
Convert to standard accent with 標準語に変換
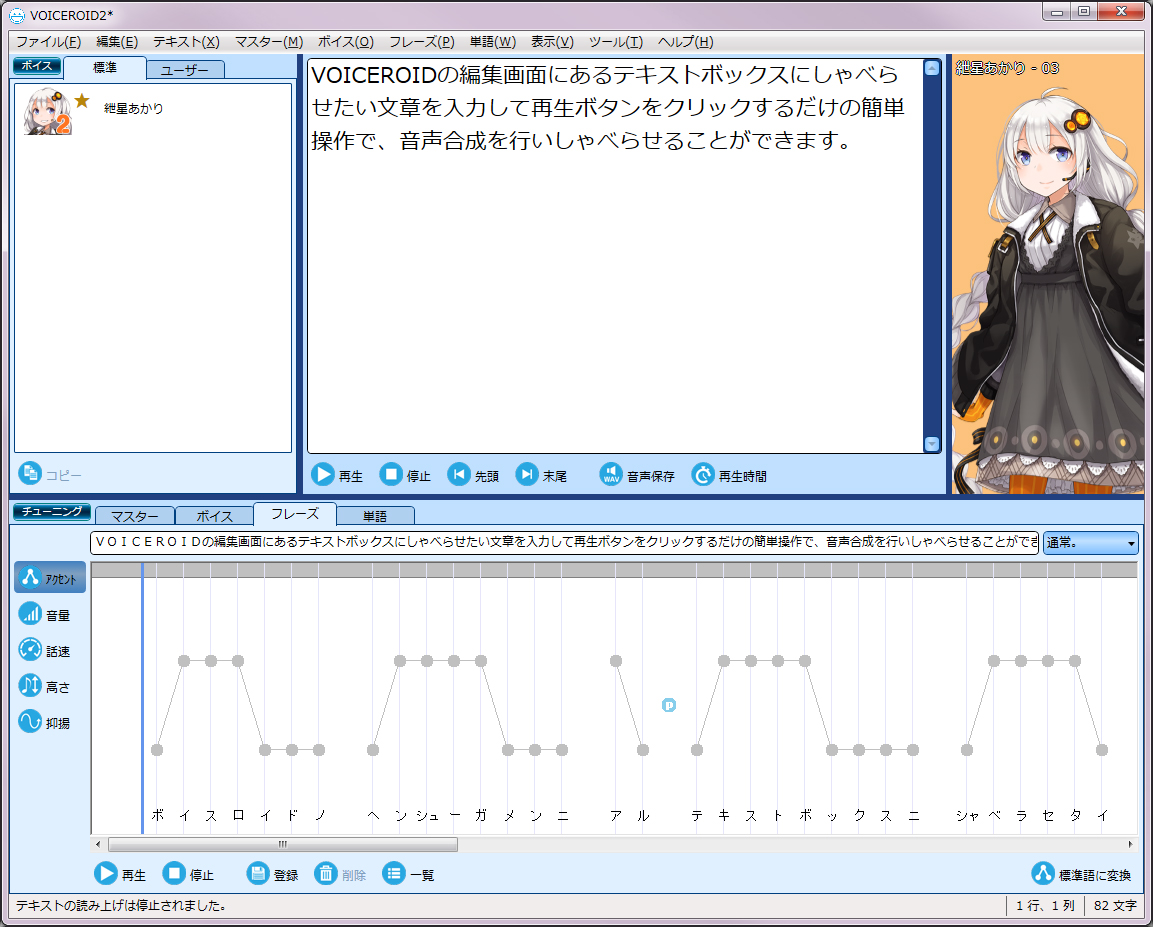[1081, 873]
